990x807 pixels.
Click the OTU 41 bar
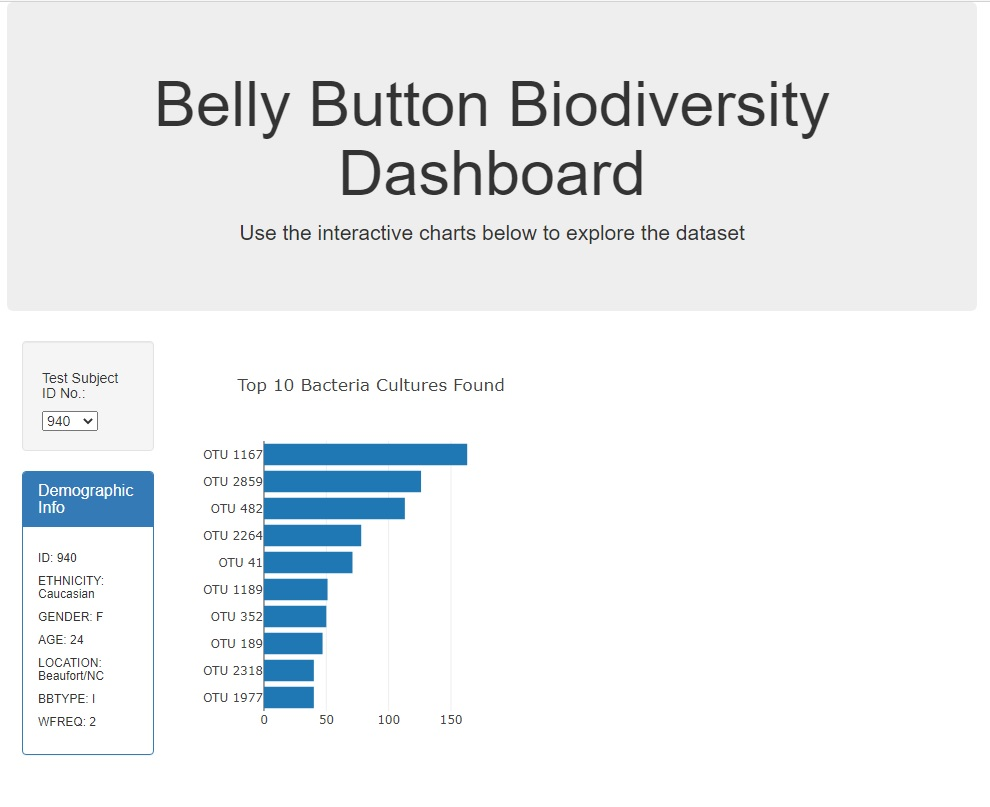(306, 562)
